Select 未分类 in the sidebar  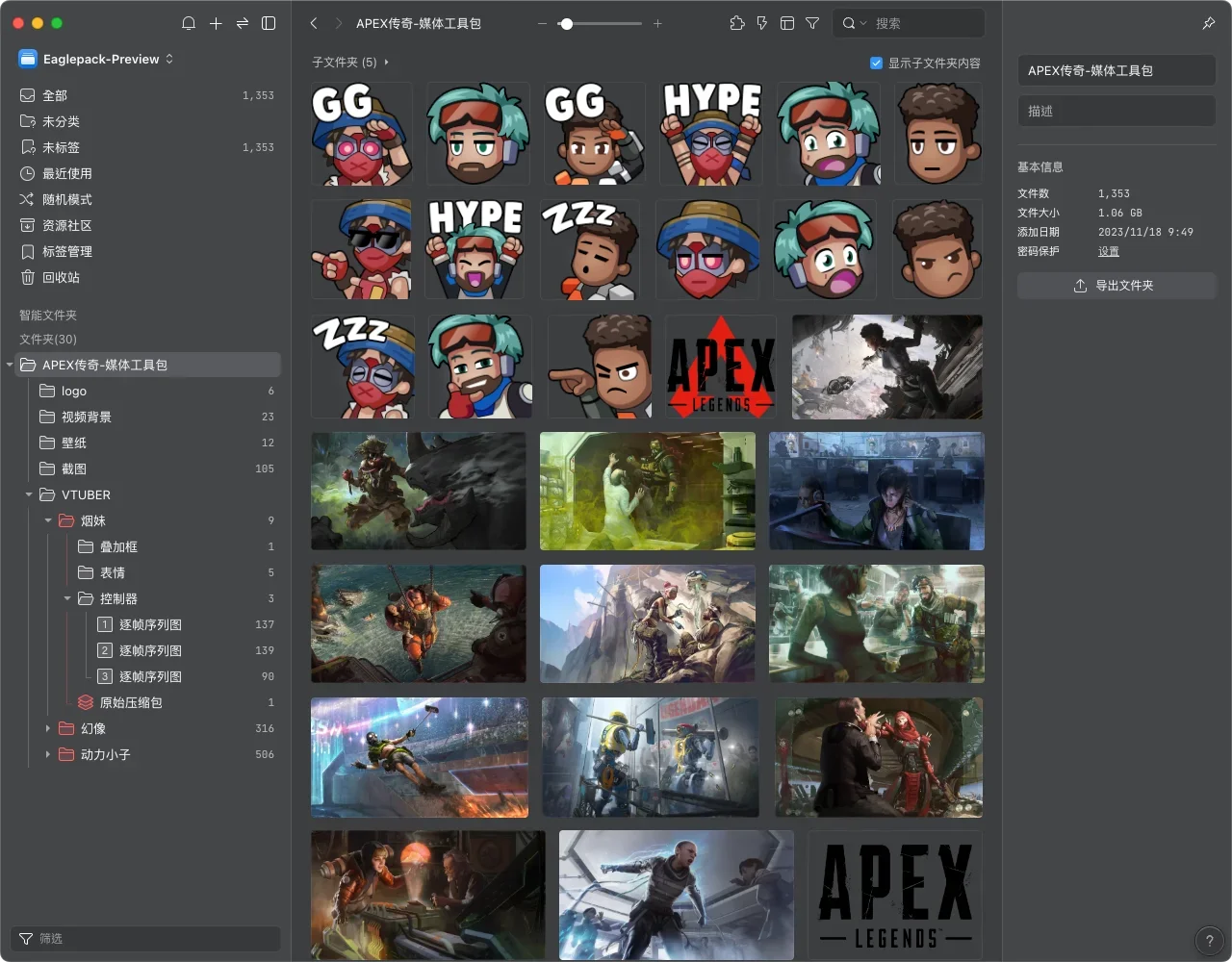point(146,121)
